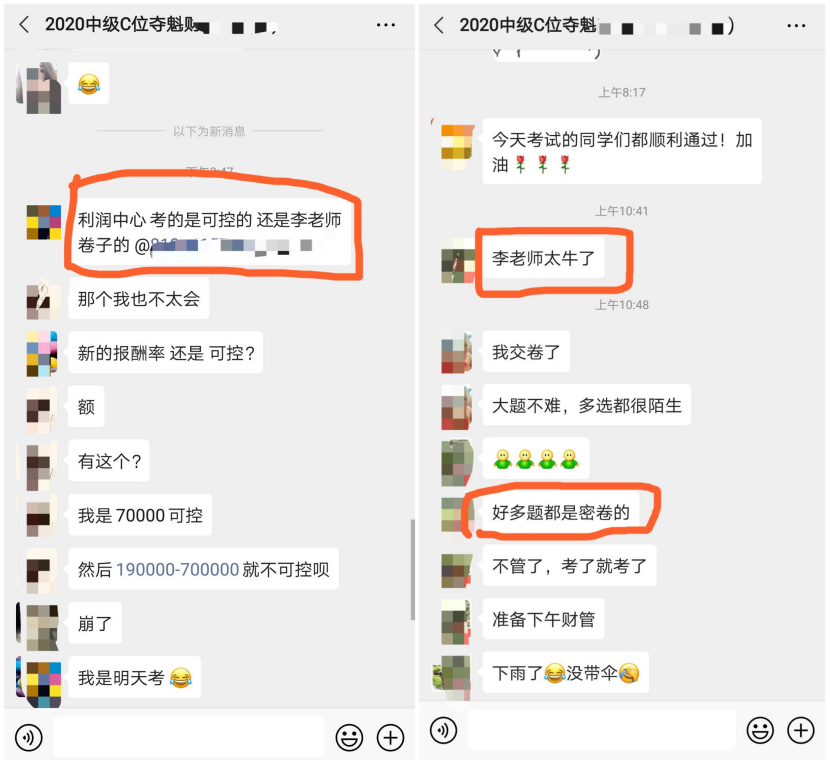Open the emoji picker in left chat
Screen dimensions: 830x764
click(349, 737)
